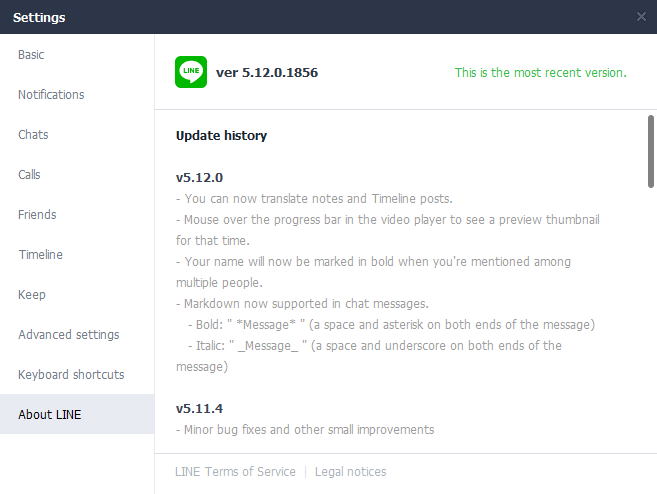Open the Keep settings section
This screenshot has height=494, width=657.
(32, 295)
